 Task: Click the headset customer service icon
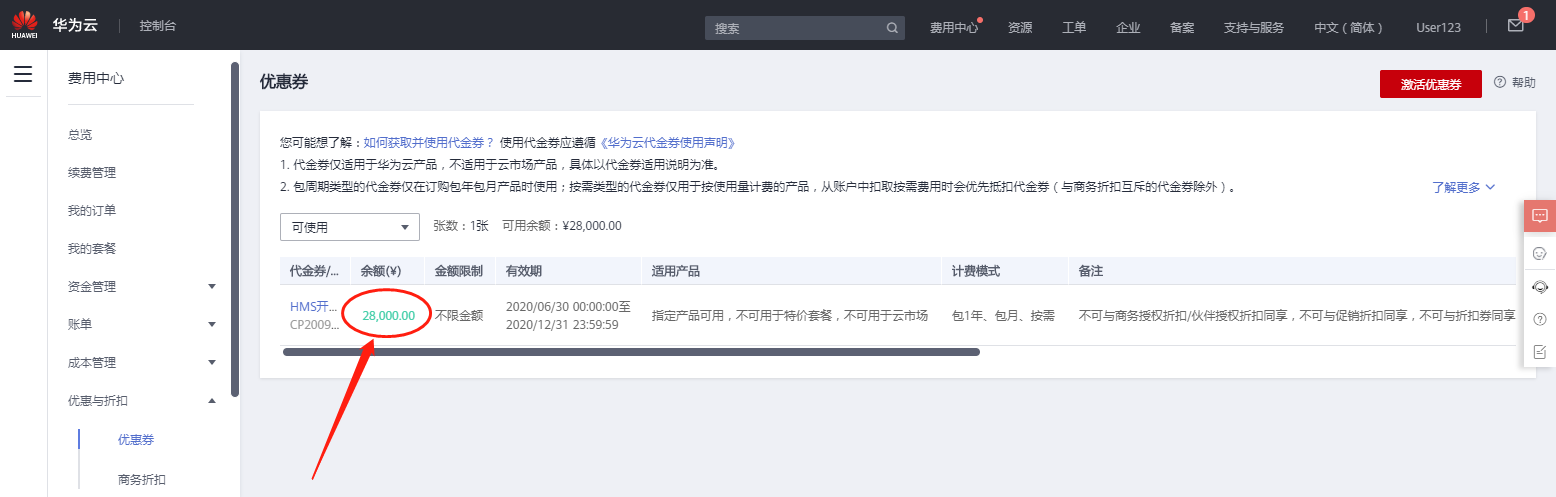coord(1539,286)
